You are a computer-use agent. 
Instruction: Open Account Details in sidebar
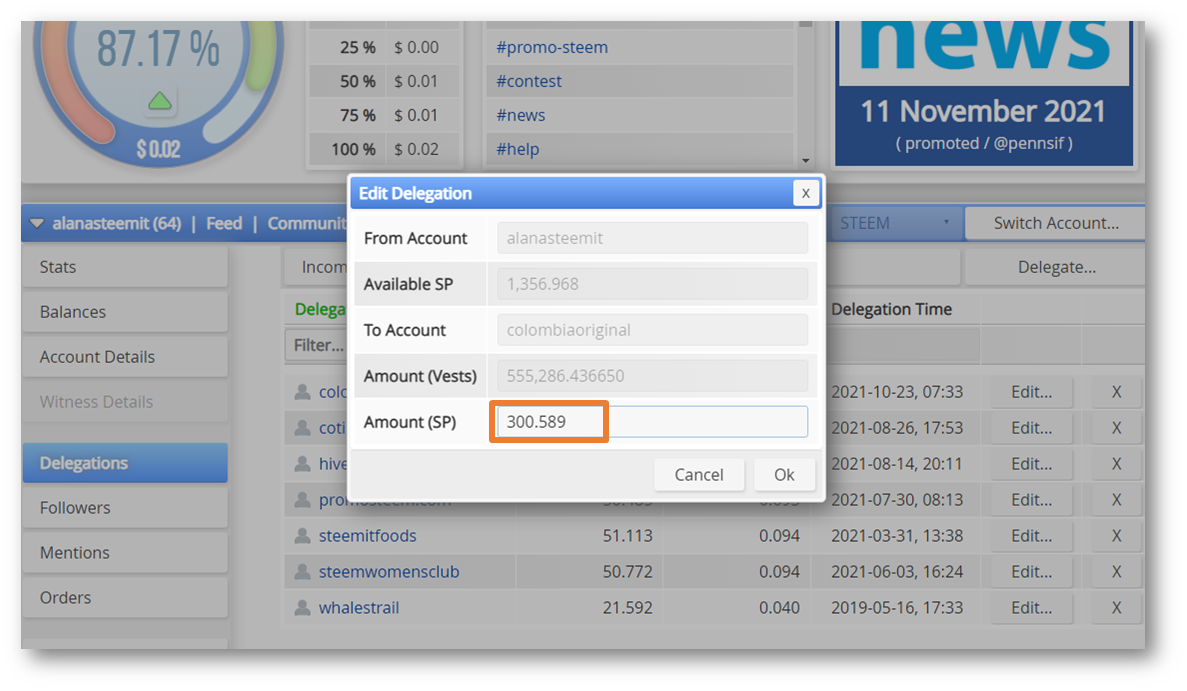pyautogui.click(x=125, y=356)
